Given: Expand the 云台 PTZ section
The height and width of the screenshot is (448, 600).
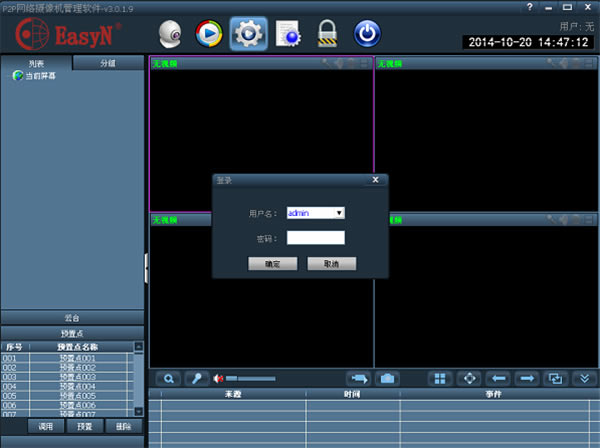Looking at the screenshot, I should click(x=72, y=317).
